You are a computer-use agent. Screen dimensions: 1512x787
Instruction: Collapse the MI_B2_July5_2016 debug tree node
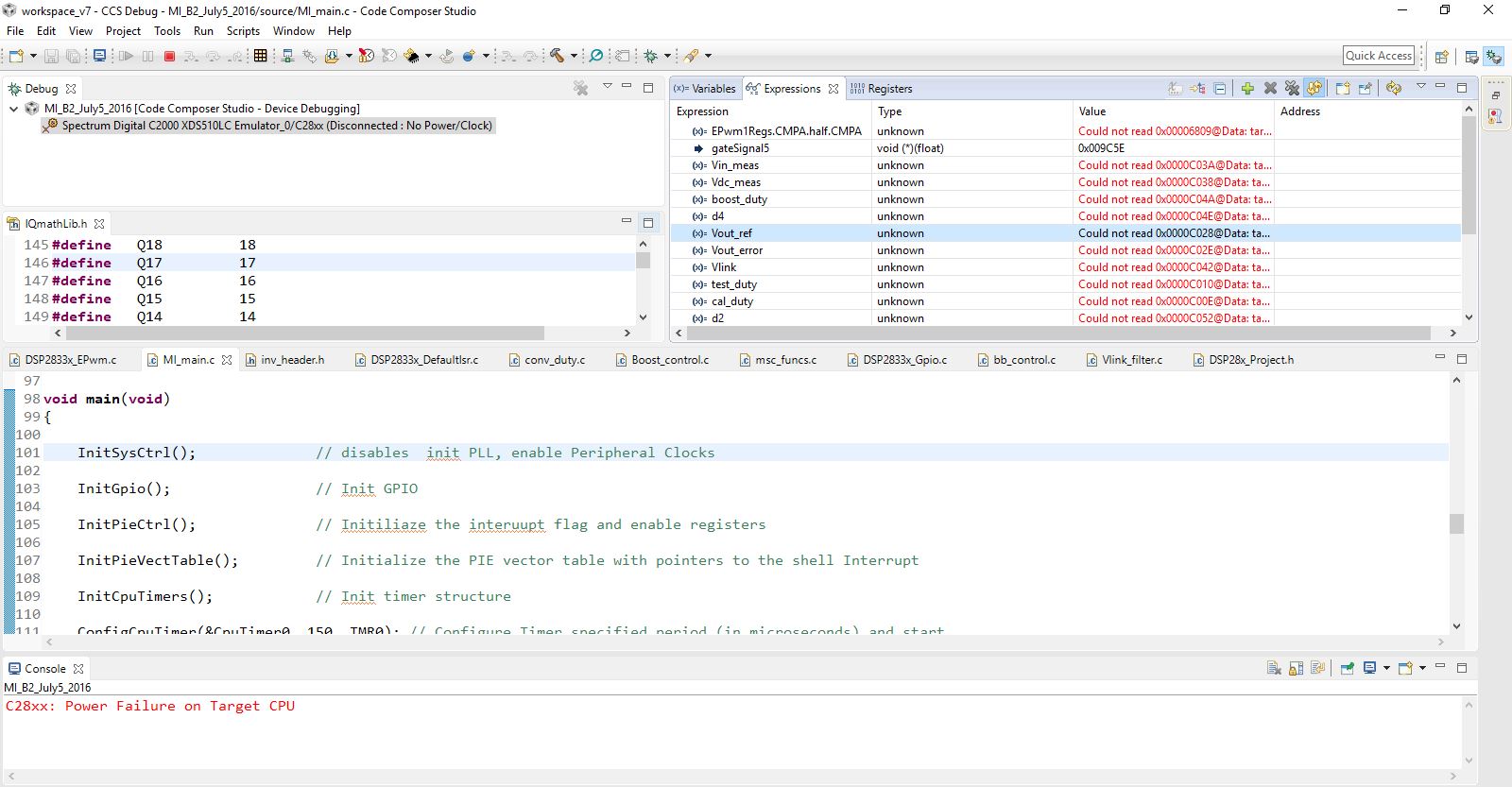[x=13, y=109]
